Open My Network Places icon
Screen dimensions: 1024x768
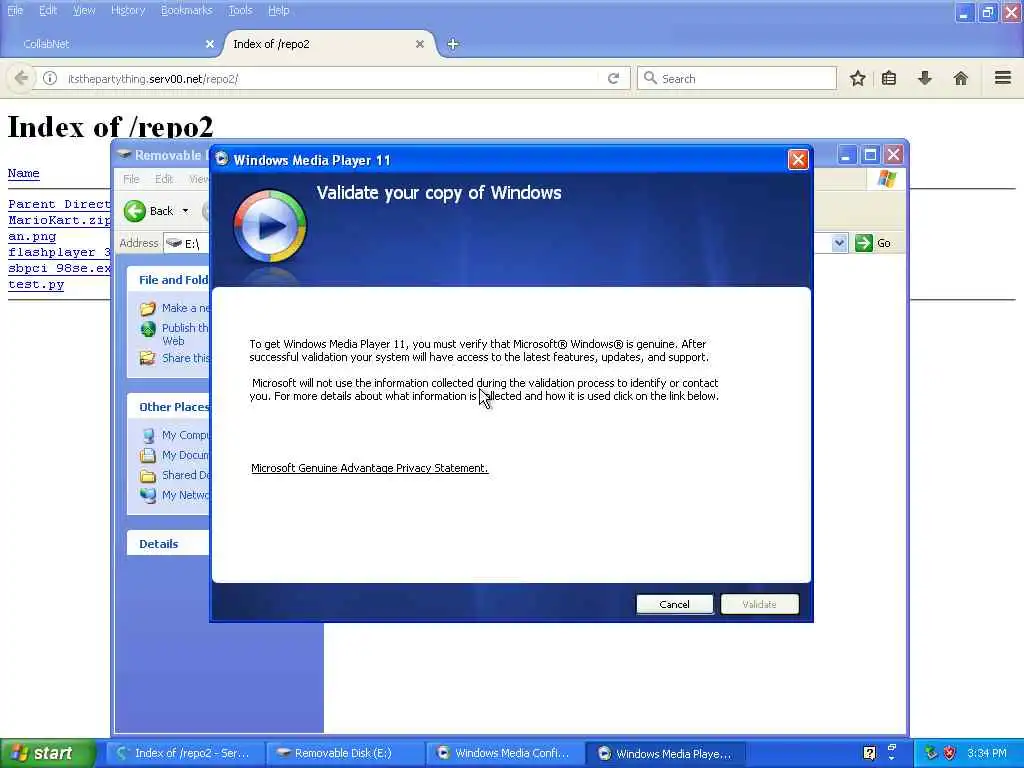(x=148, y=495)
